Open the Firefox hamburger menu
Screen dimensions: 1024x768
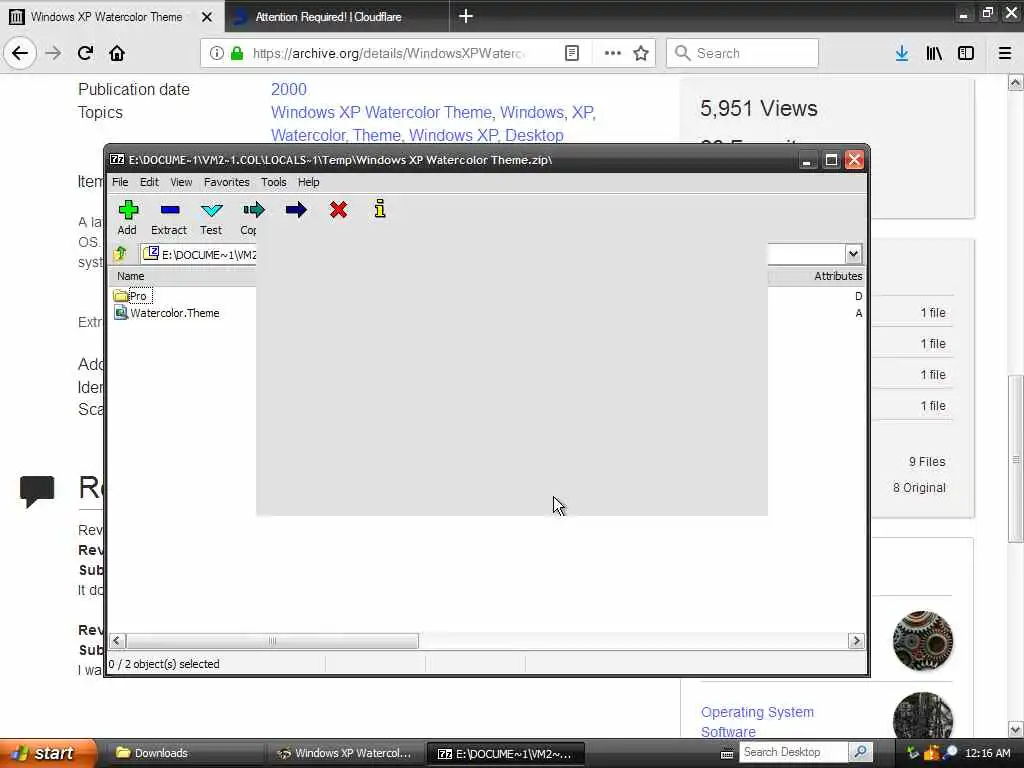[1005, 53]
